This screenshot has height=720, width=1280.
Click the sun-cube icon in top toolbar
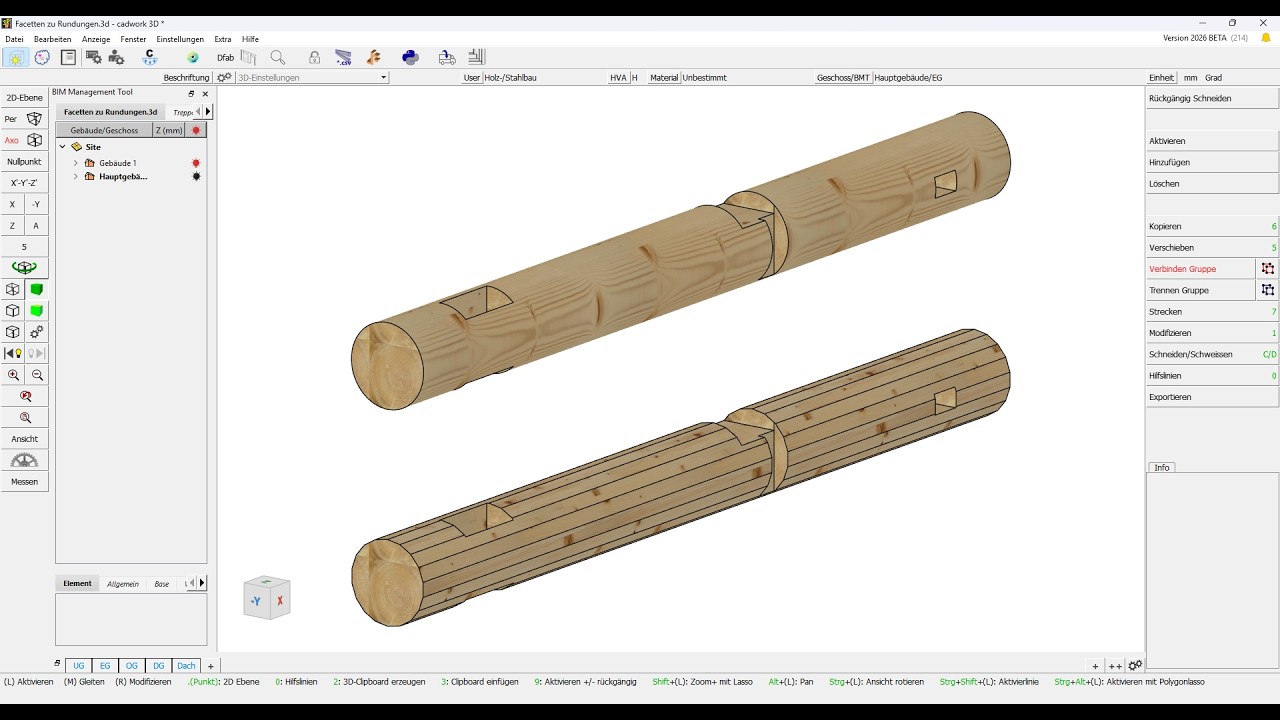pyautogui.click(x=16, y=57)
